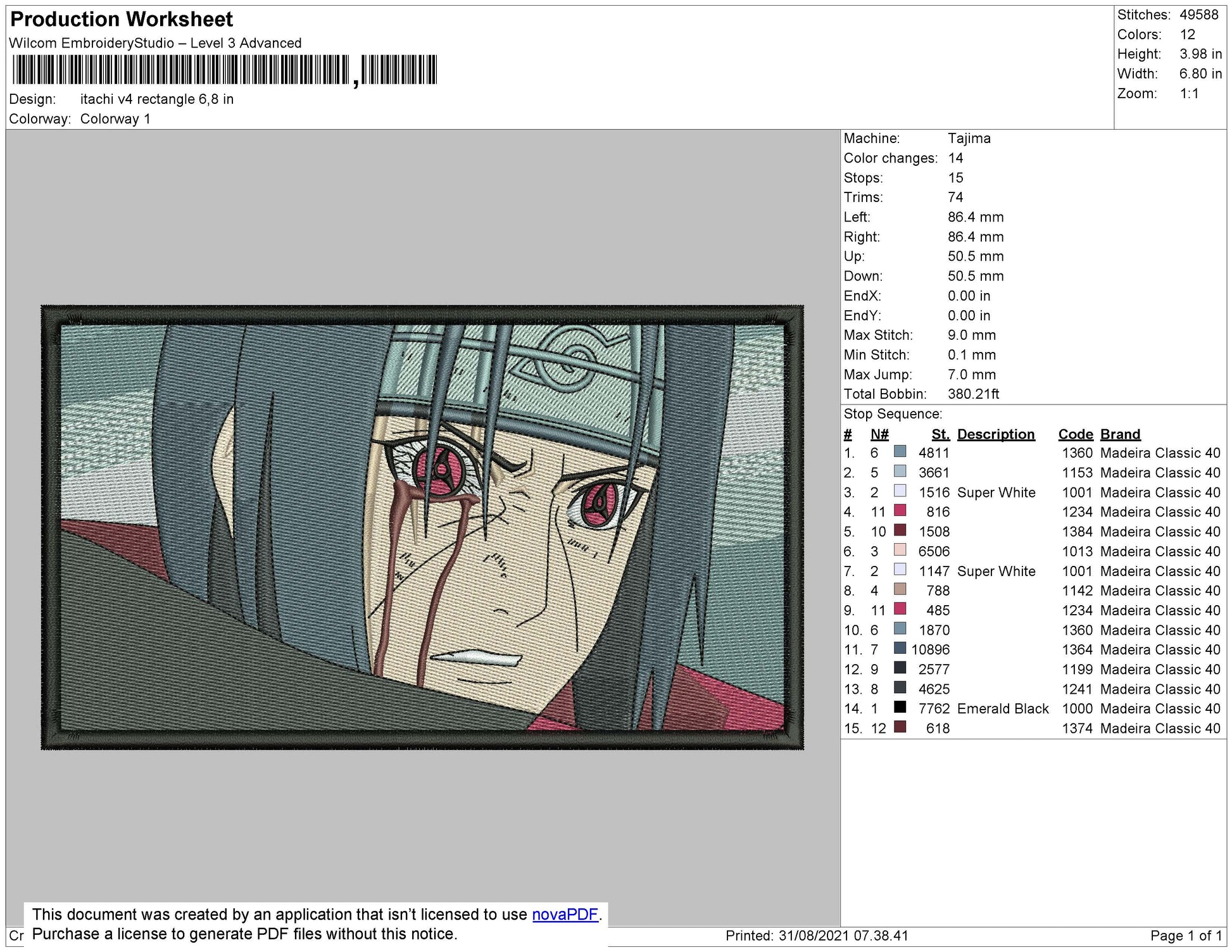Screen dimensions: 1232x952
Task: Click the Page 1 of 1 footer
Action: [1186, 936]
